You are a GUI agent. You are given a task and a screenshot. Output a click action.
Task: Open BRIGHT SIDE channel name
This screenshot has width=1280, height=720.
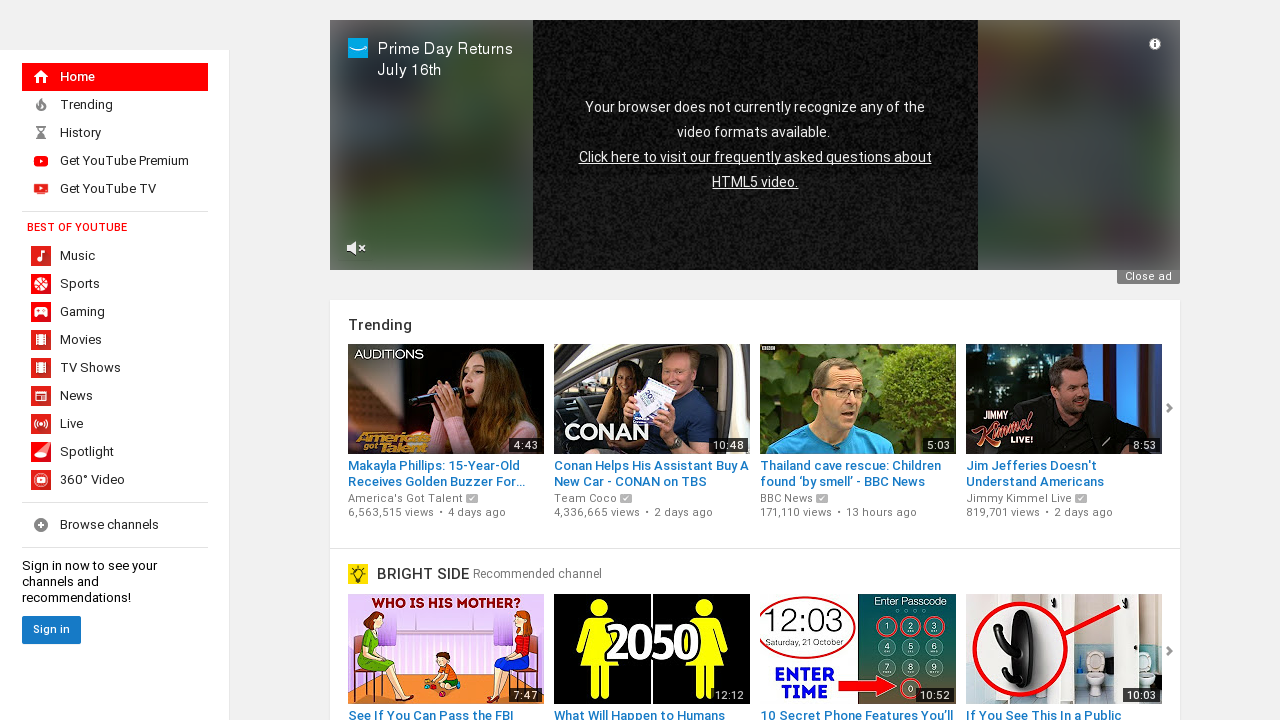423,574
